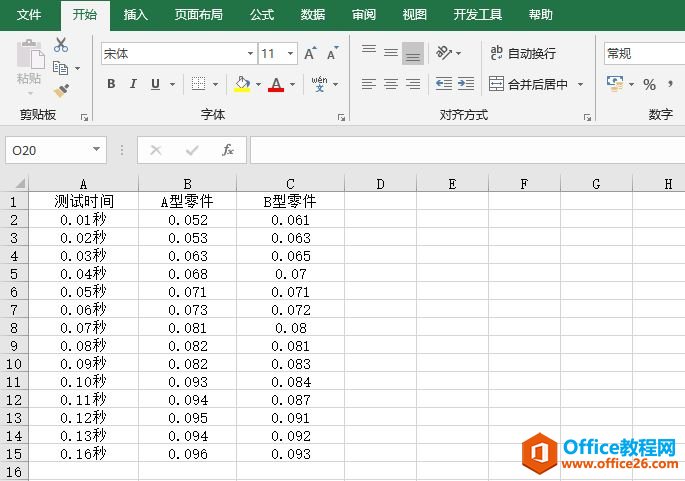
Task: Switch to 数据 tab
Action: pos(313,14)
